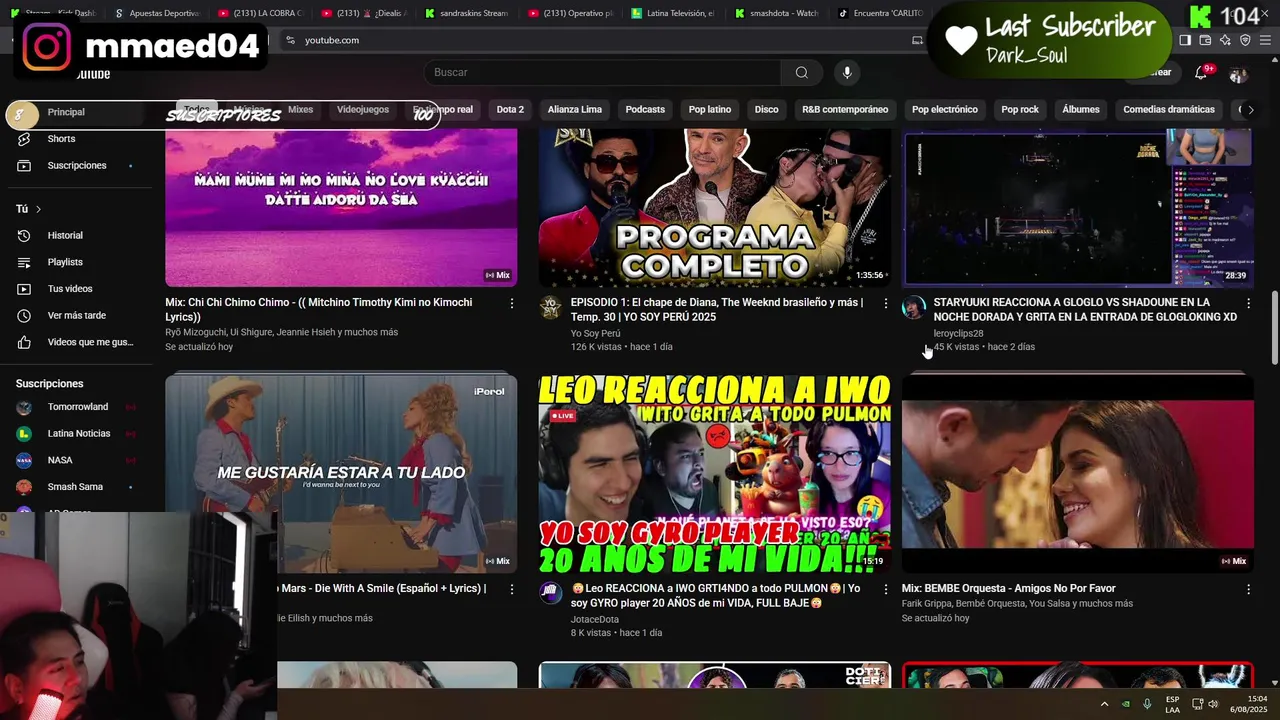The height and width of the screenshot is (720, 1280).
Task: Open options menu for Chi Chi Chimo mix
Action: pyautogui.click(x=512, y=303)
